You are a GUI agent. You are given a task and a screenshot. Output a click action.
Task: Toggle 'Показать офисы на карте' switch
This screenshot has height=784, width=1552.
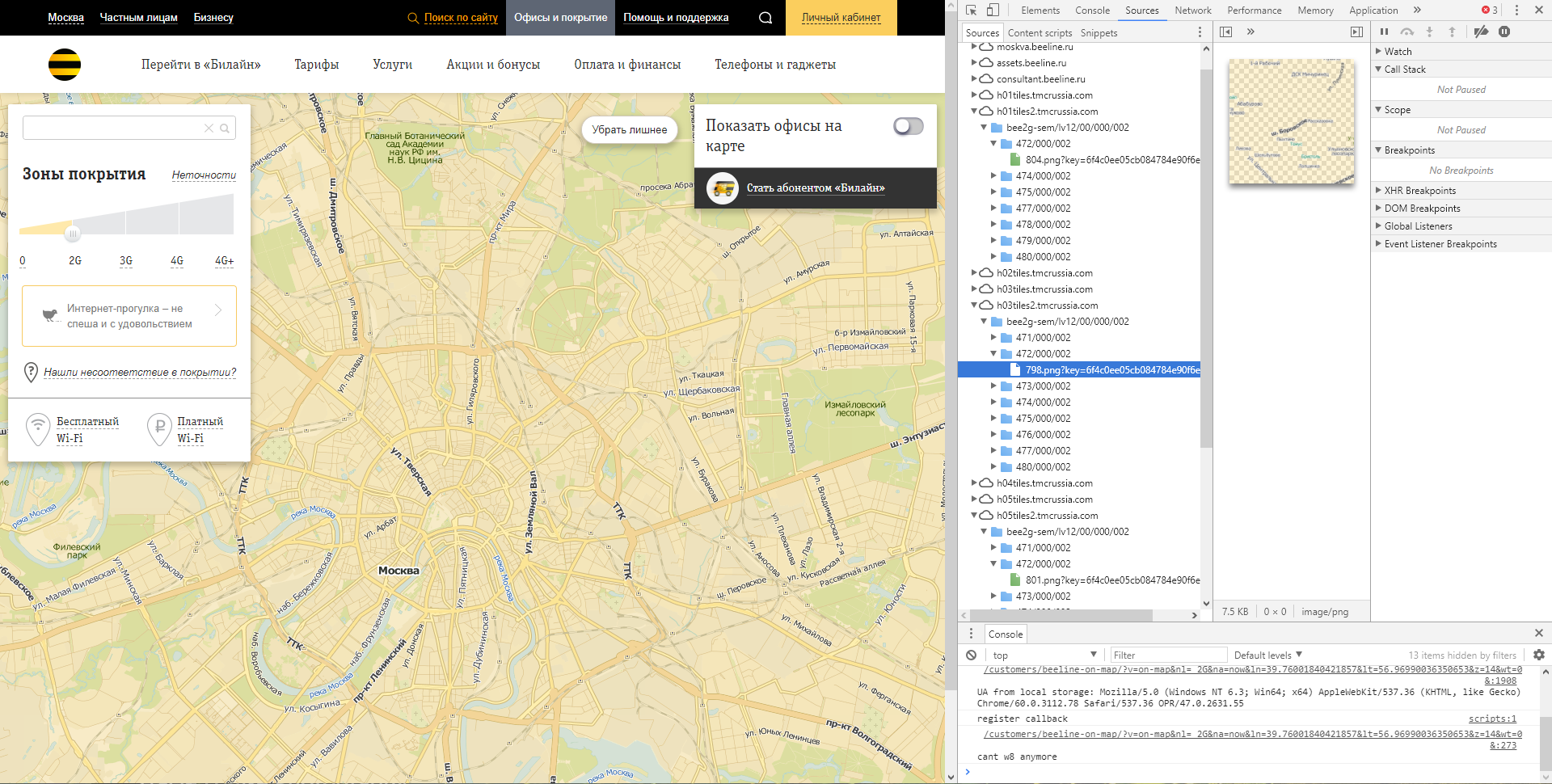(x=908, y=126)
